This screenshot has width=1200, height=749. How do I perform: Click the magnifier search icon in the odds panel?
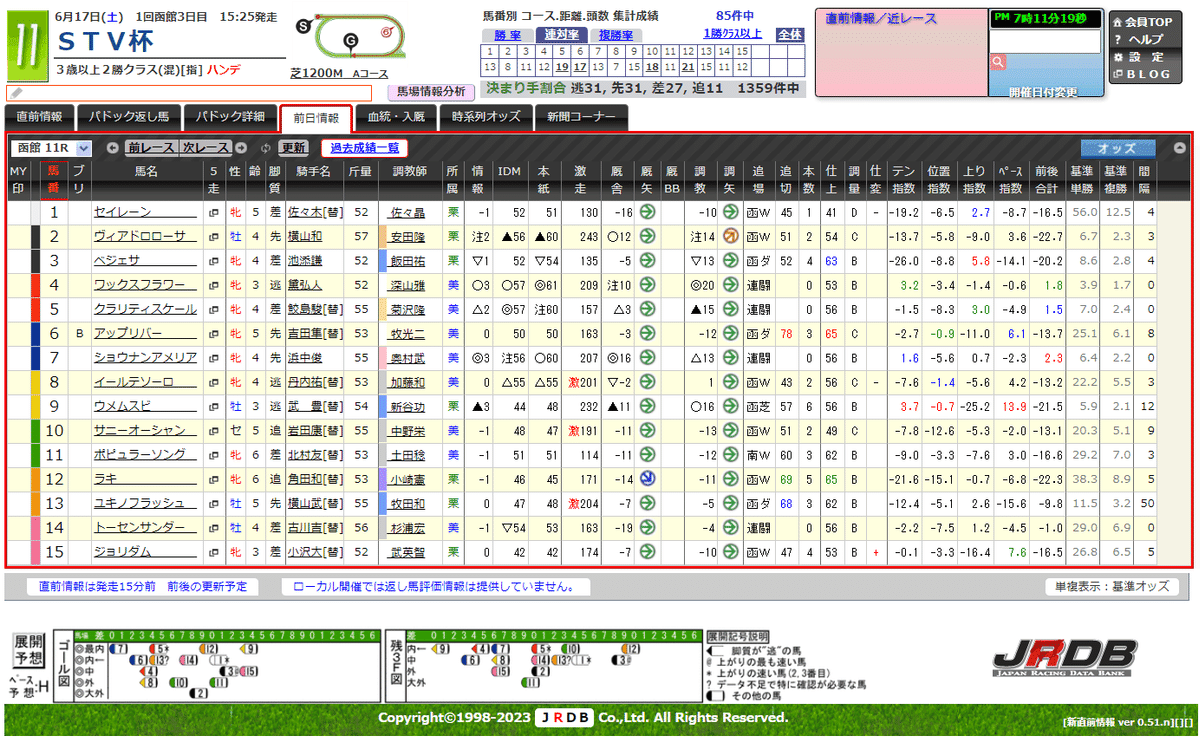(997, 62)
